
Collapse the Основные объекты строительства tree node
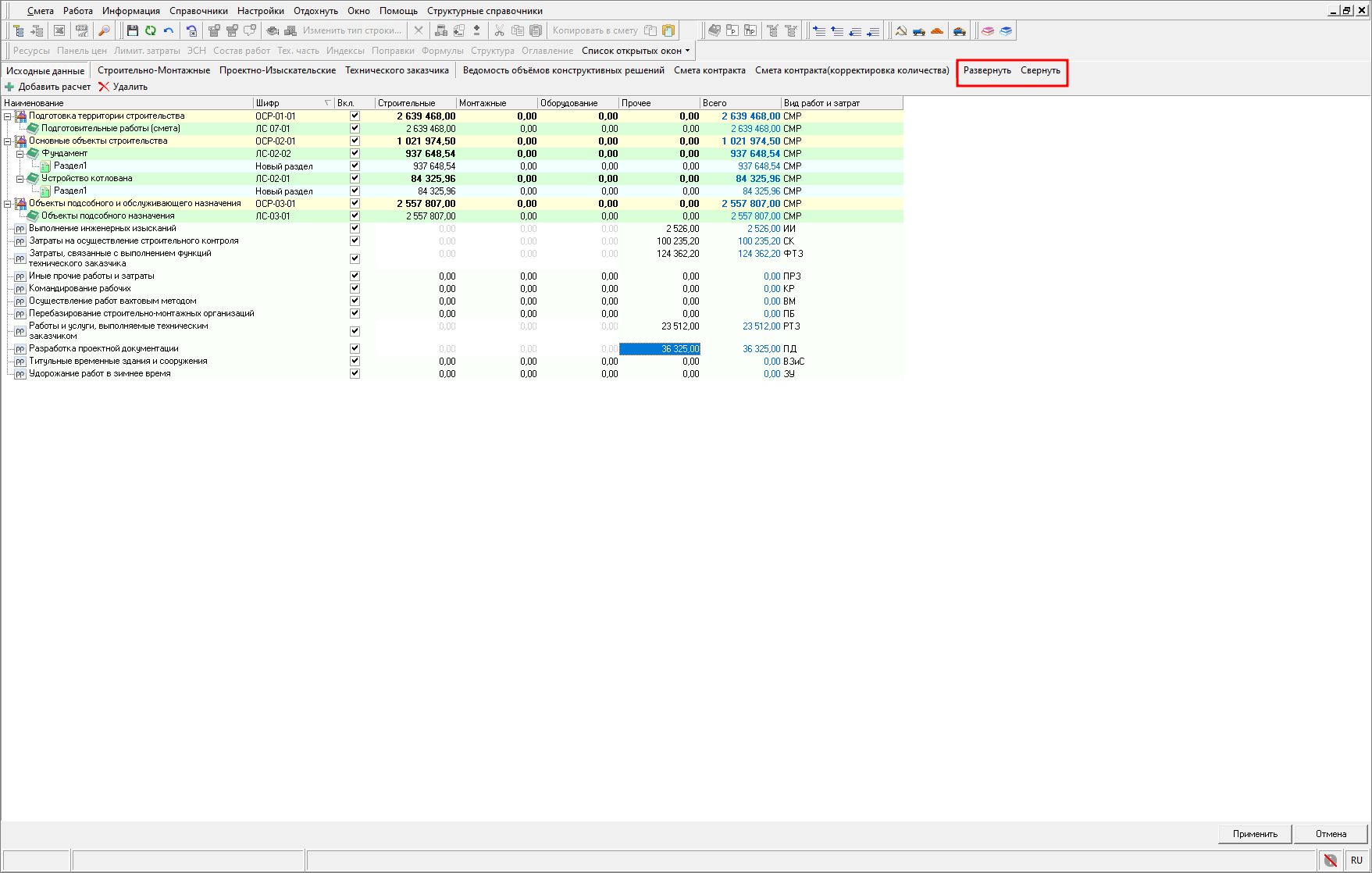pos(8,141)
